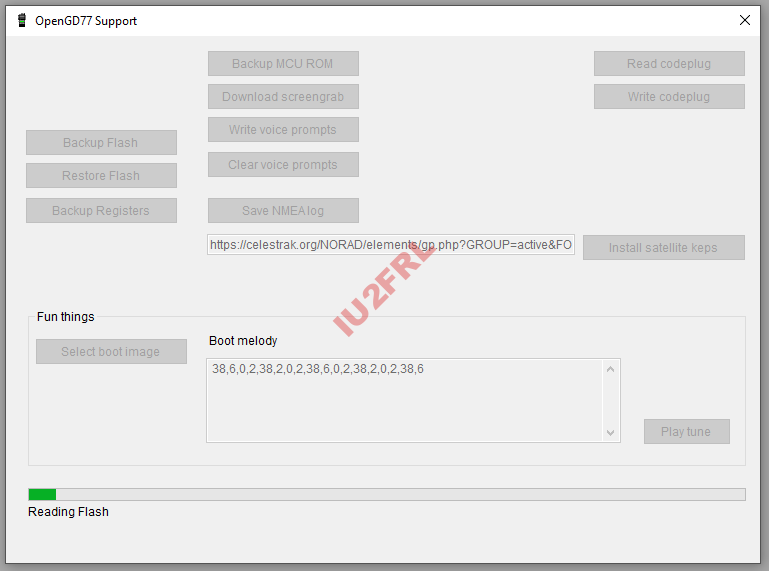Click the Restore Flash button
Image resolution: width=769 pixels, height=571 pixels.
pos(101,176)
